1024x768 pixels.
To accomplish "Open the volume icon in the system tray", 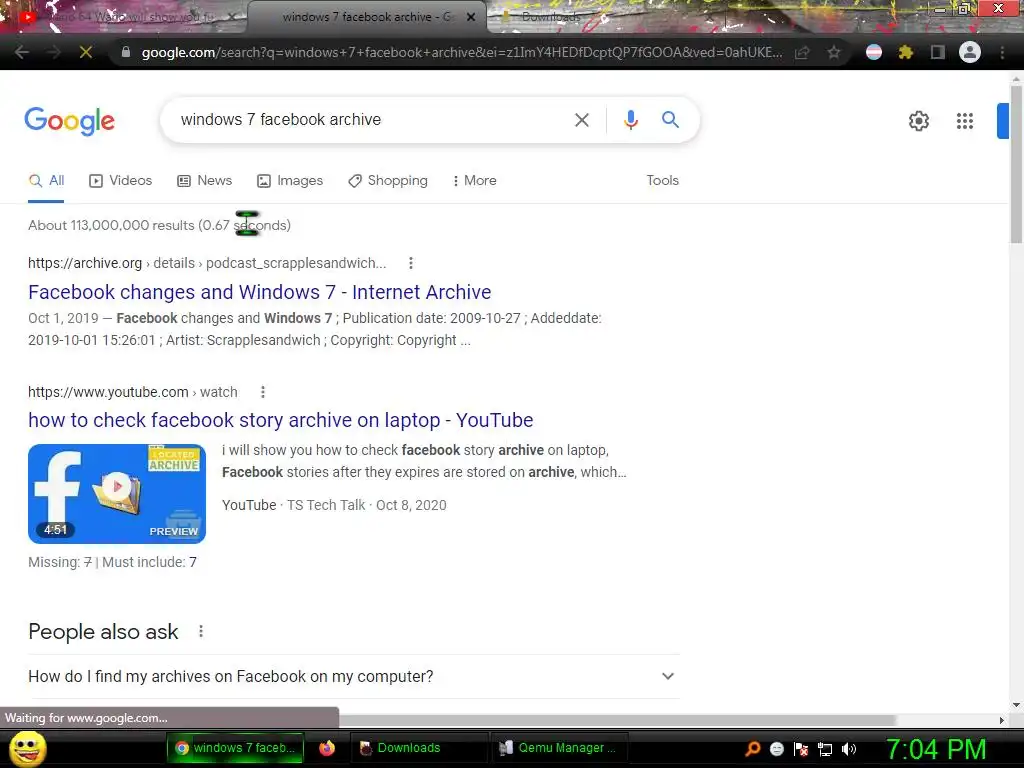I will pos(849,749).
